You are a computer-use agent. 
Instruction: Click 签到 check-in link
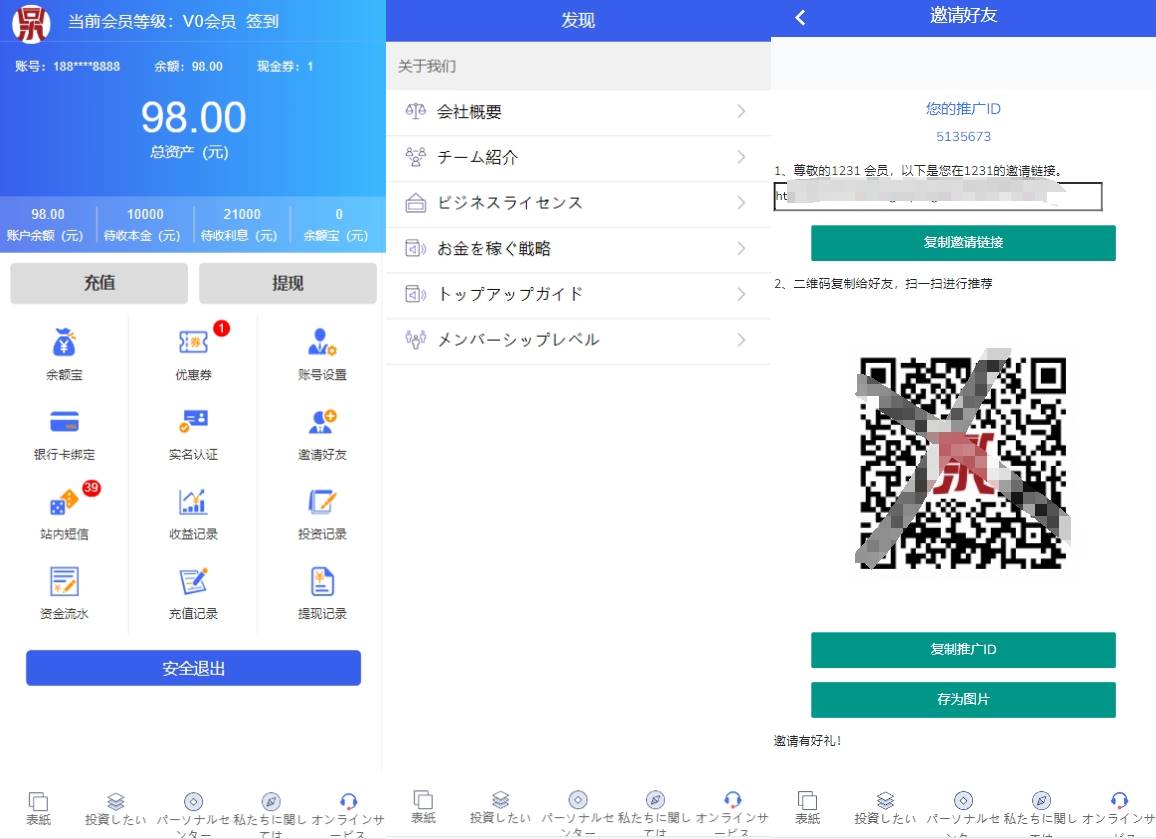coord(262,21)
